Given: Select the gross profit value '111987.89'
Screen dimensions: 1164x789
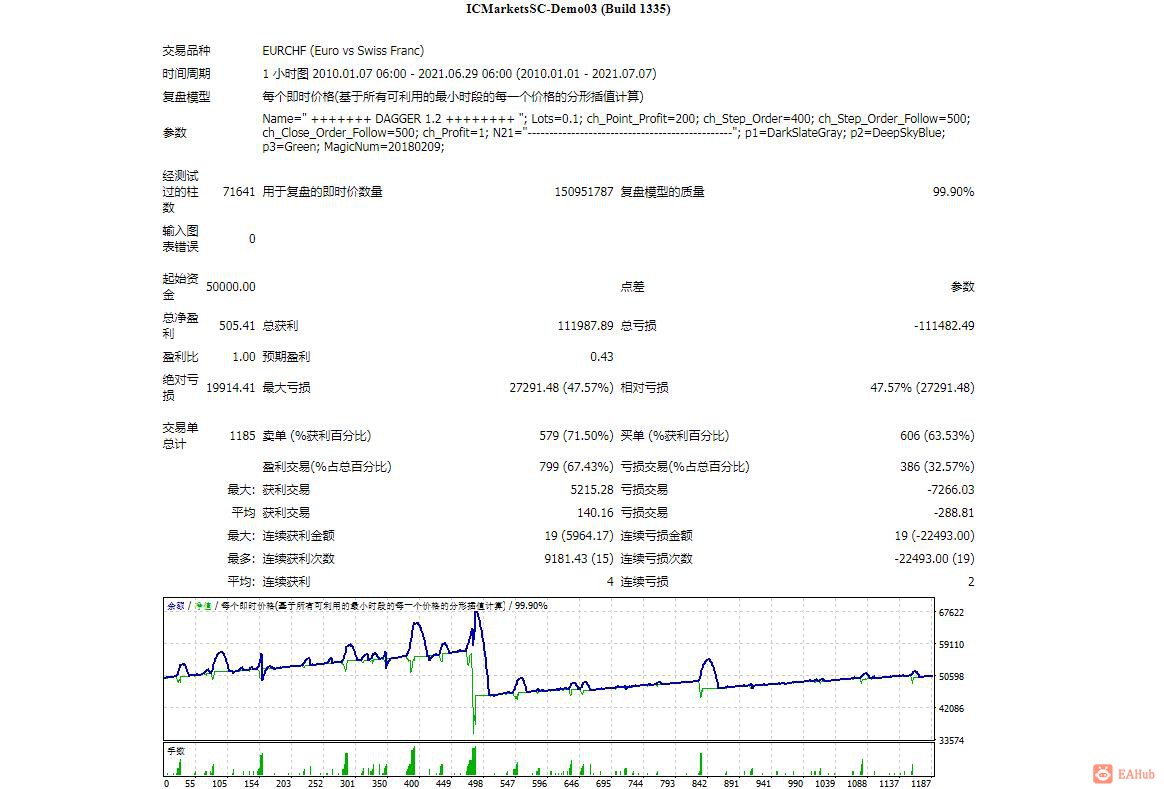Looking at the screenshot, I should click(x=586, y=326).
